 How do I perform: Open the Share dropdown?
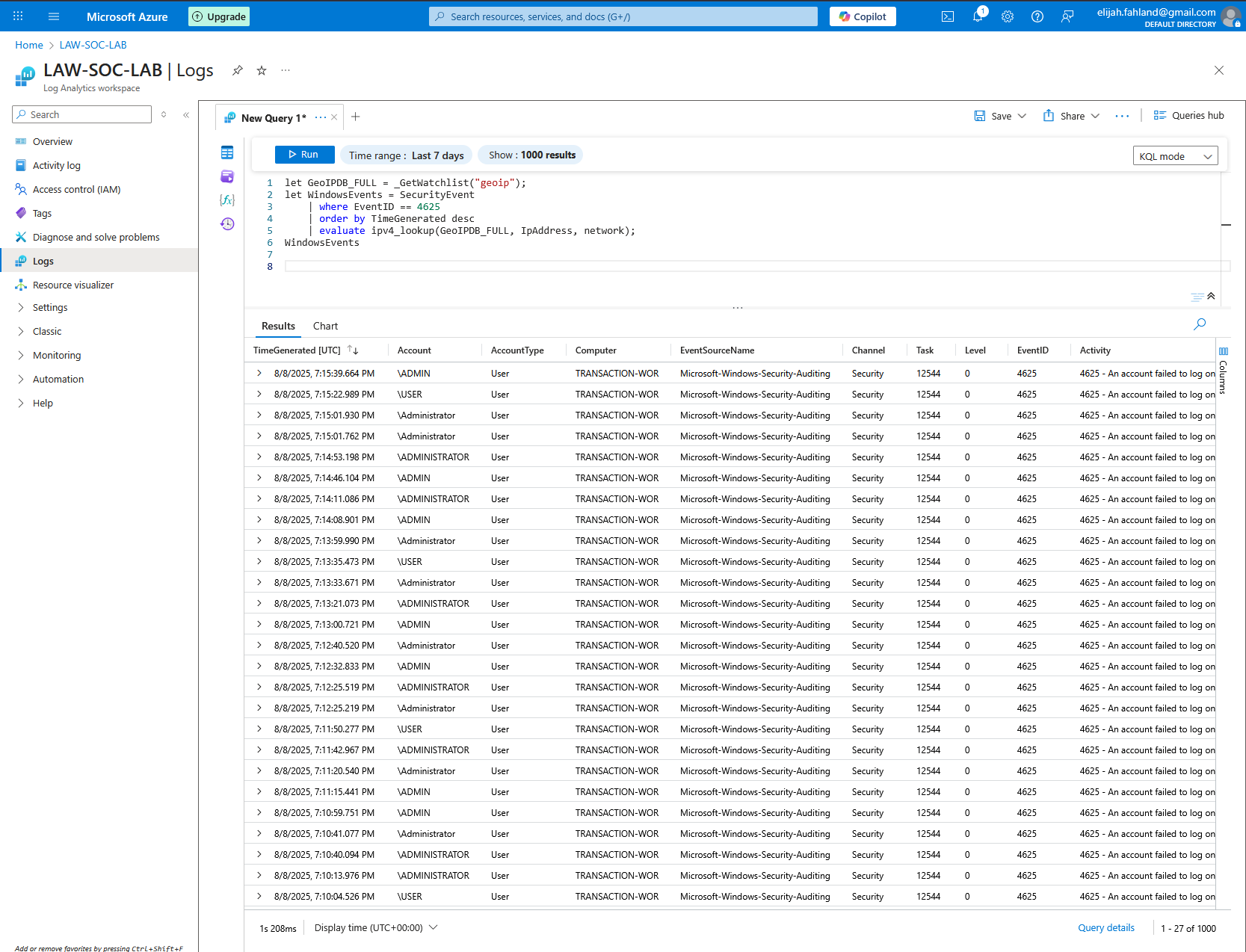1071,116
